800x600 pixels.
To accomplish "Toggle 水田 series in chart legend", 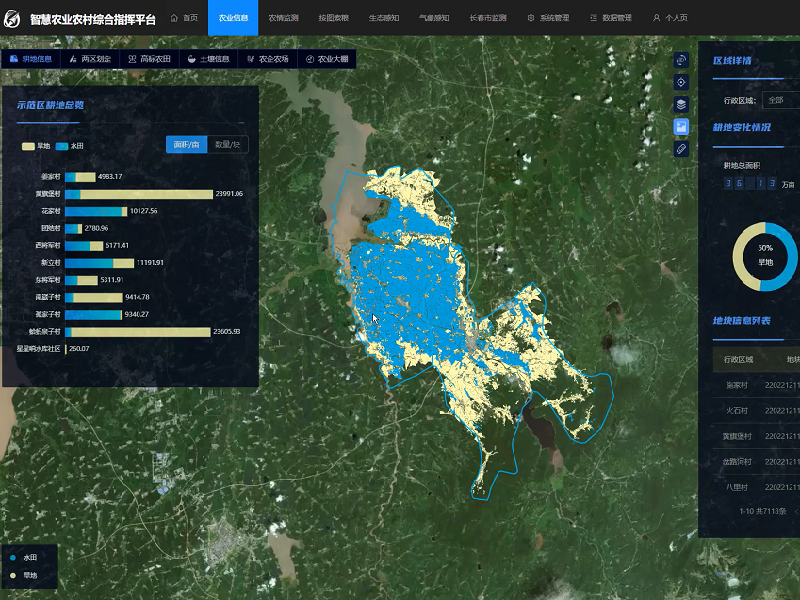I will click(70, 146).
